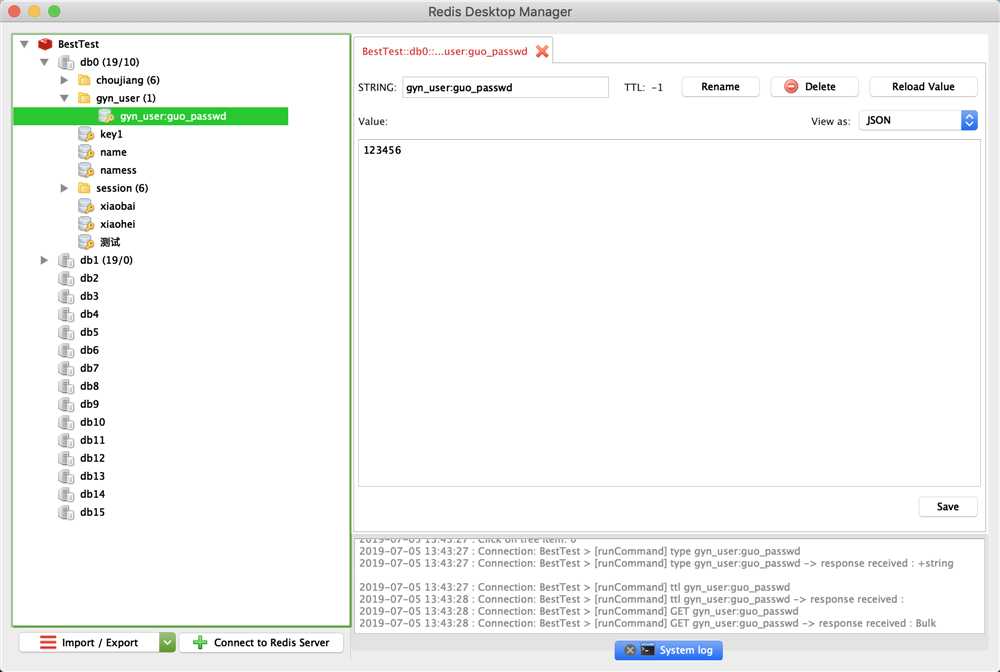Toggle the System log panel
This screenshot has width=1000, height=672.
668,650
